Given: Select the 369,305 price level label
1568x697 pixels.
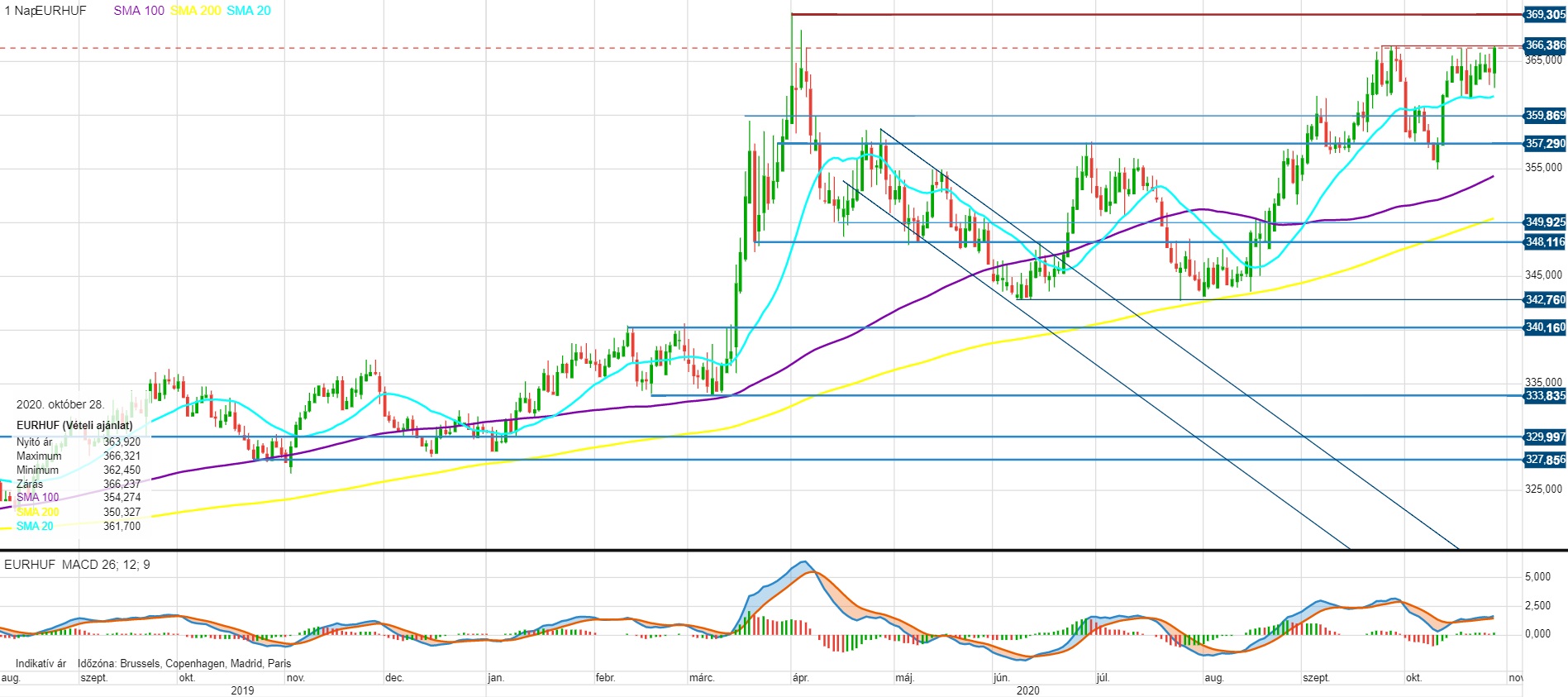Looking at the screenshot, I should pos(1545,15).
